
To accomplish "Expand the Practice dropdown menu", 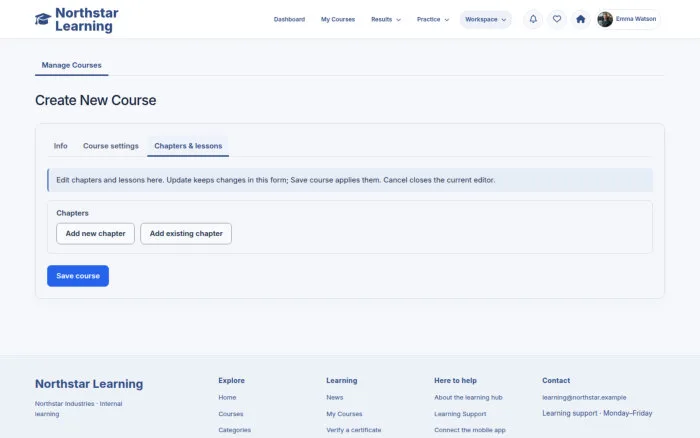I will 433,19.
